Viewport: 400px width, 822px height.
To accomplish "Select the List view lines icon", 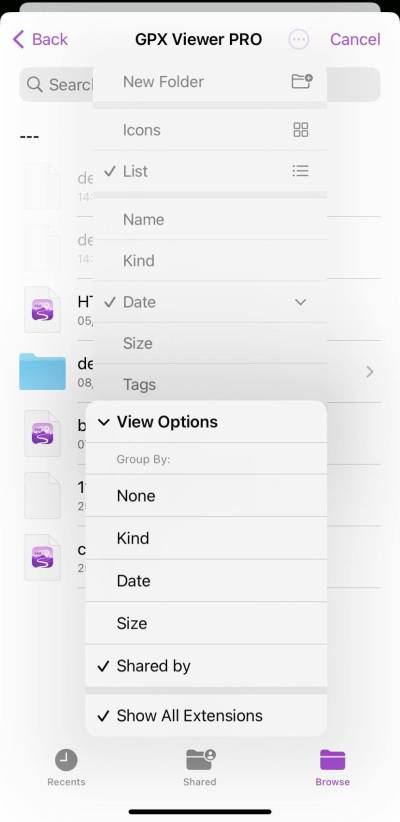I will tap(300, 171).
